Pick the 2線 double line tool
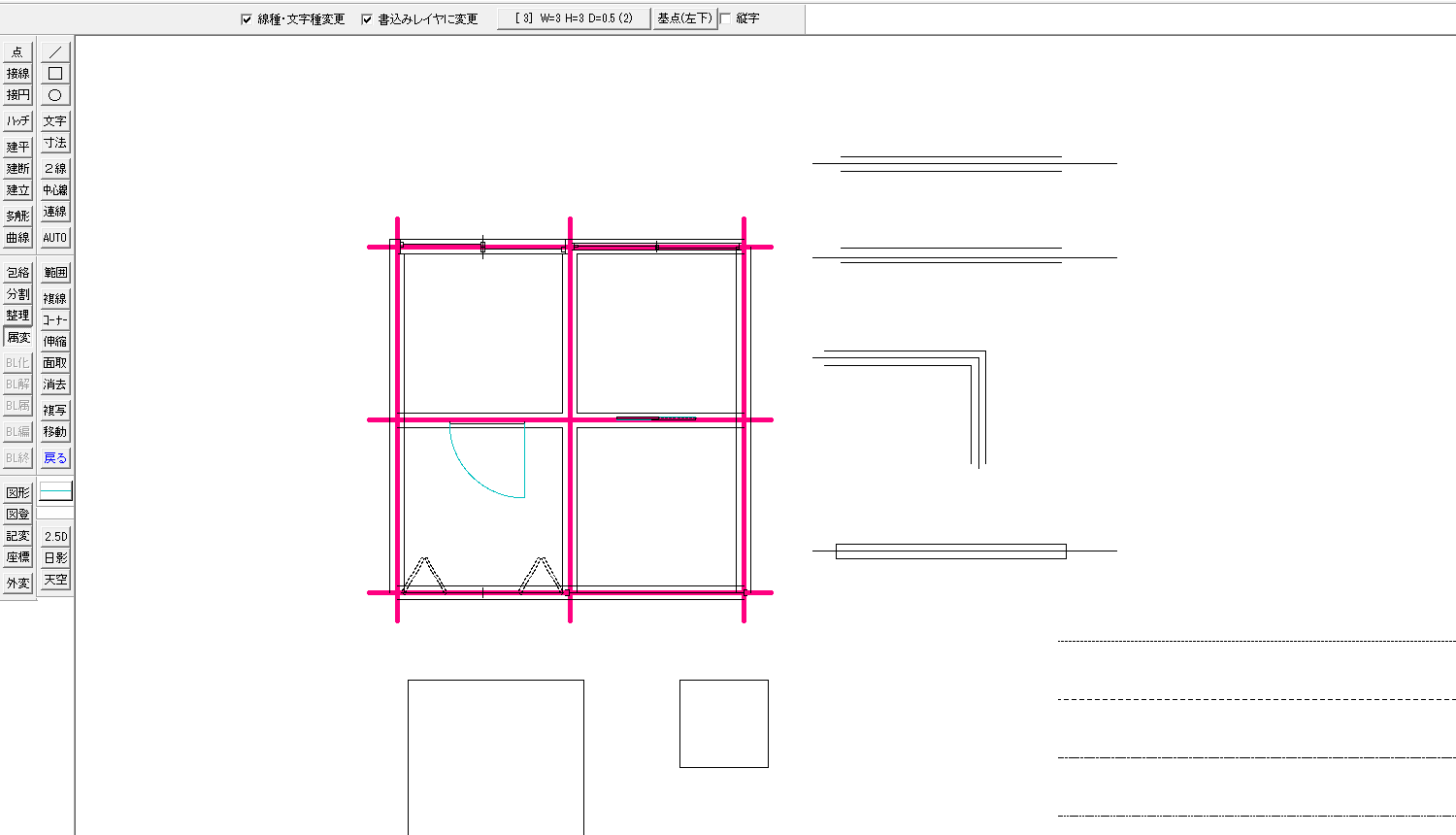This screenshot has width=1456, height=835. coord(55,168)
